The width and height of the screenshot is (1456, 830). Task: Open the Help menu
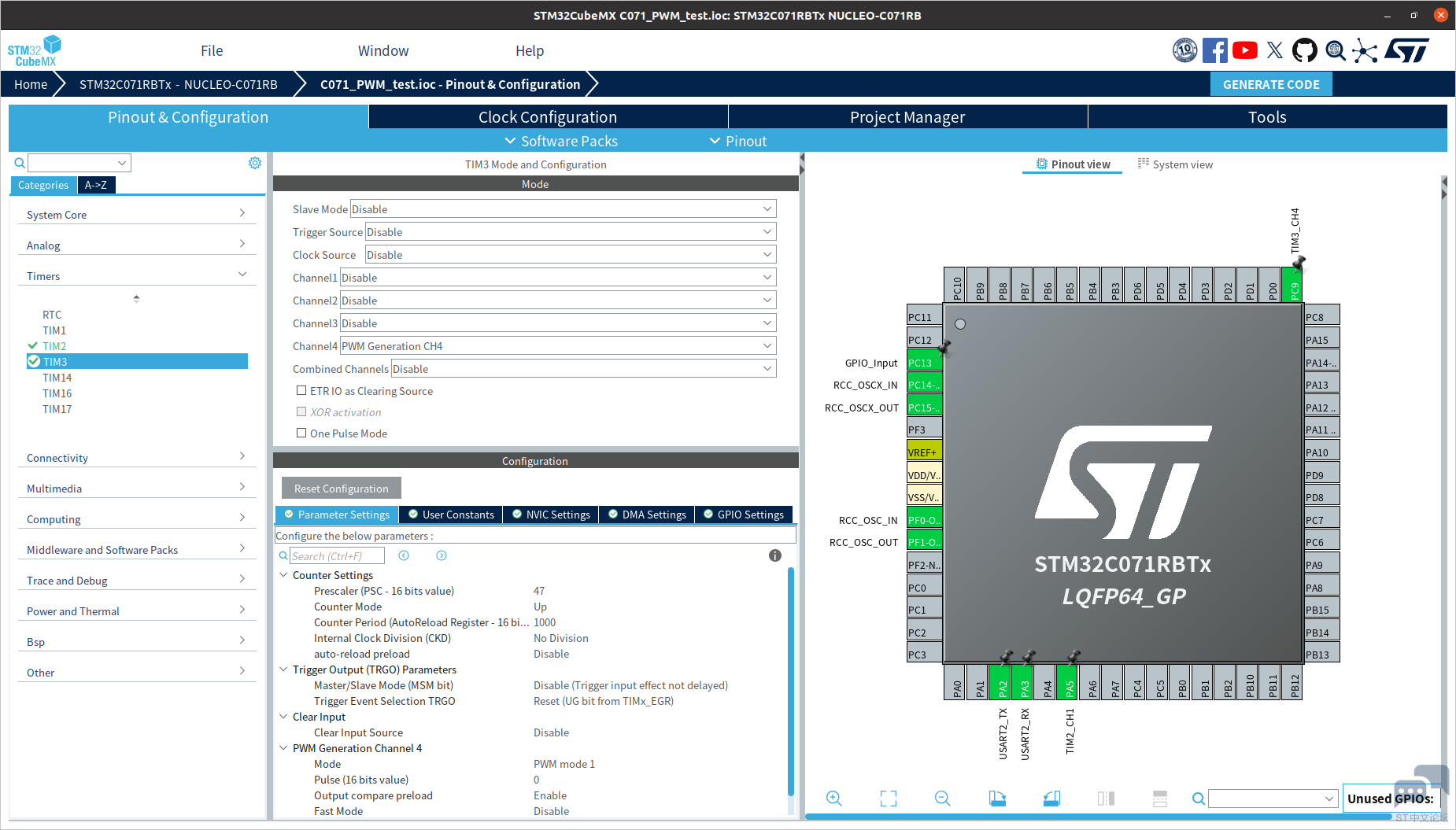(530, 50)
